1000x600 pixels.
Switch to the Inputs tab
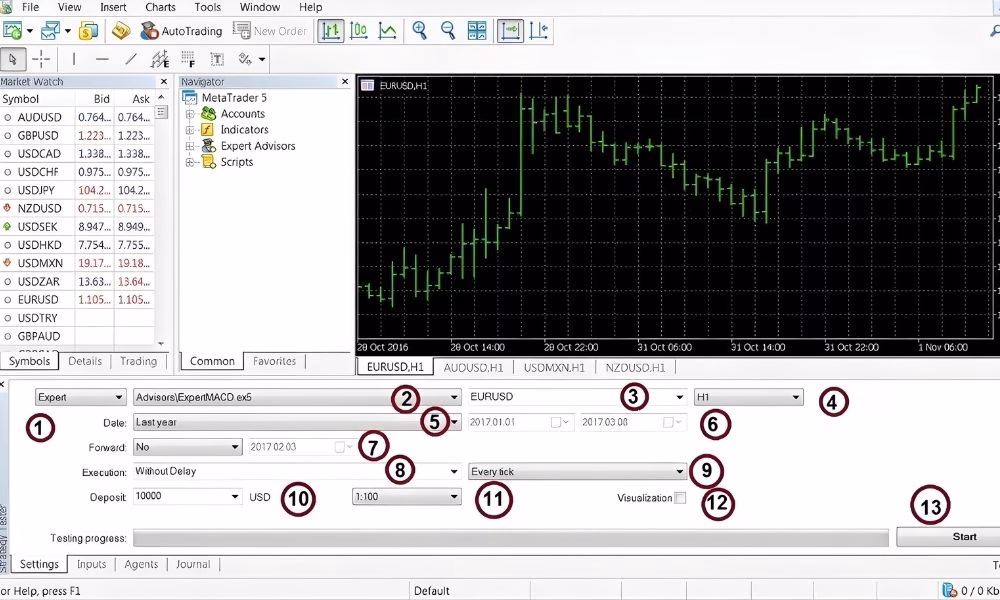(91, 564)
